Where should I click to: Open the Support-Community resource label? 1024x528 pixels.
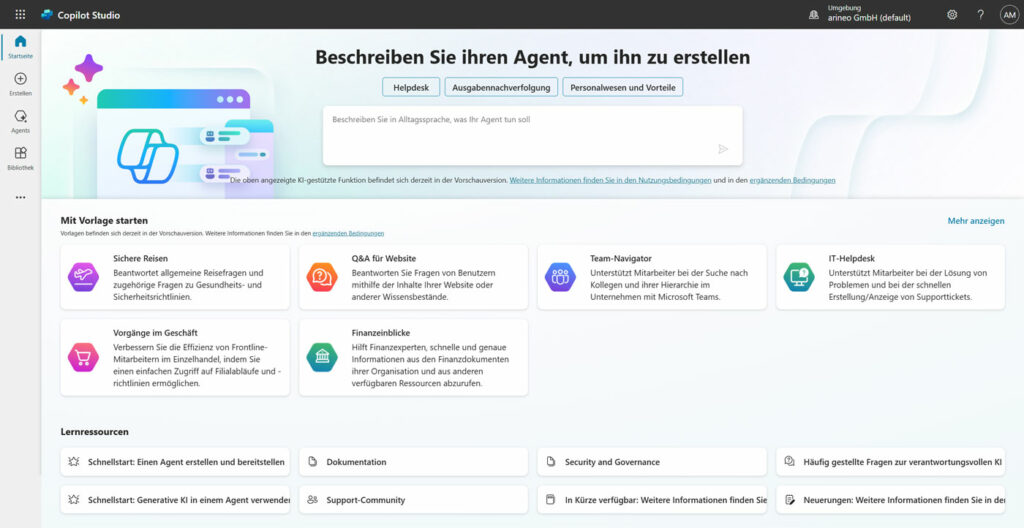[366, 500]
